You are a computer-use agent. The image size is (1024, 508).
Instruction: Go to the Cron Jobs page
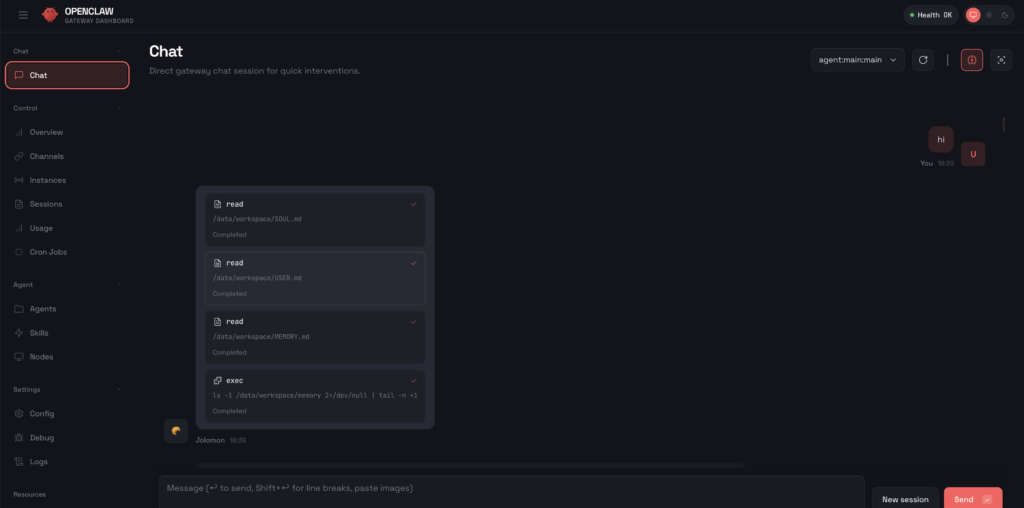tap(48, 252)
